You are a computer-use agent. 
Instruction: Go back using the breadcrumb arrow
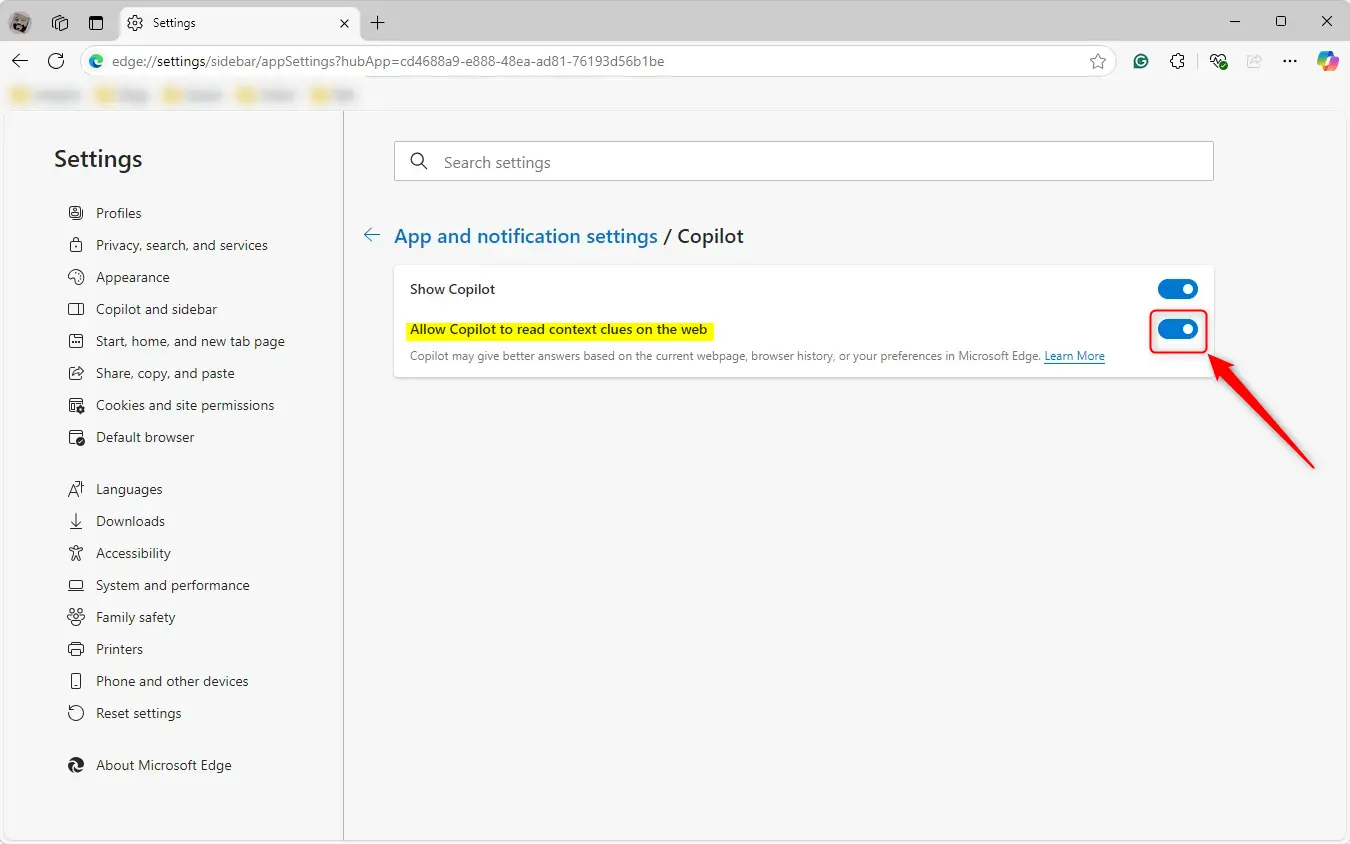[372, 236]
